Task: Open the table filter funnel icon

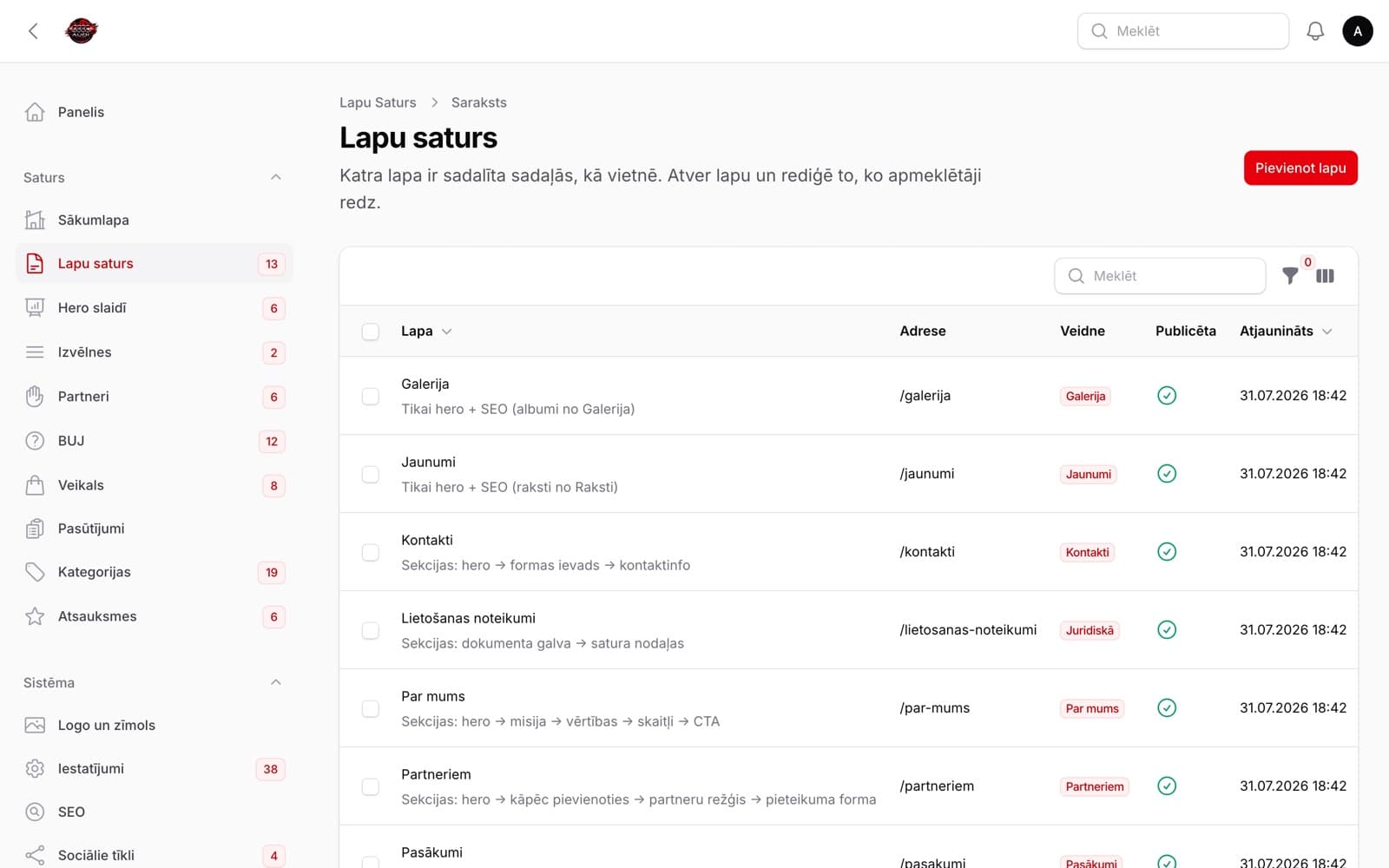Action: point(1290,276)
